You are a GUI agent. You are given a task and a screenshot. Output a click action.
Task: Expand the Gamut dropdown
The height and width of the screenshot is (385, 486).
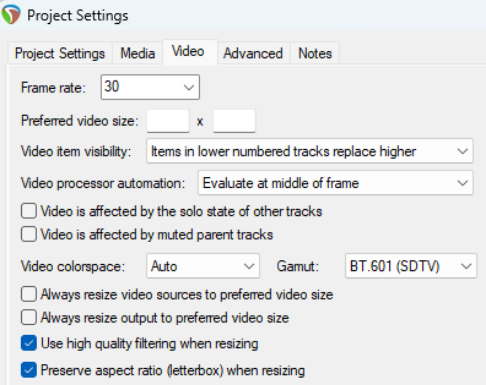tap(411, 266)
